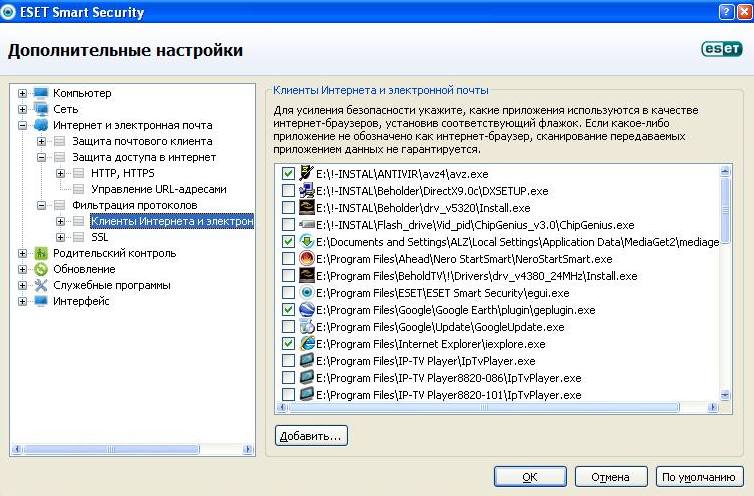Click the Nero StartSmart application icon

click(x=306, y=259)
